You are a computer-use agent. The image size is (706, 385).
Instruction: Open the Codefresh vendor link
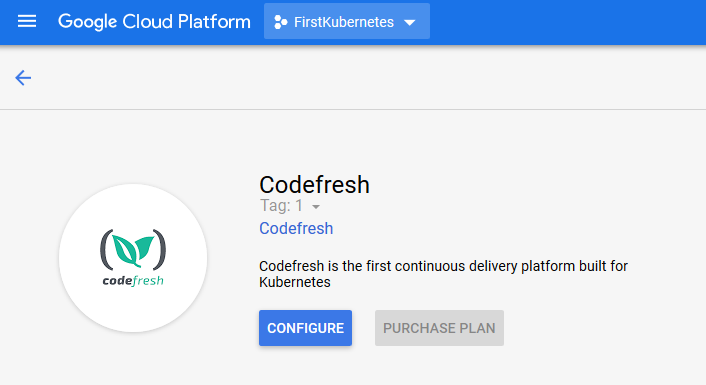pyautogui.click(x=296, y=228)
